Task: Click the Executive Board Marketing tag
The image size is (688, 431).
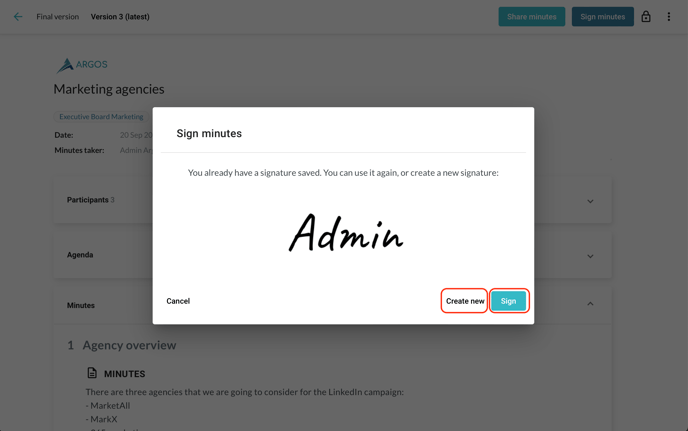Action: (x=101, y=117)
